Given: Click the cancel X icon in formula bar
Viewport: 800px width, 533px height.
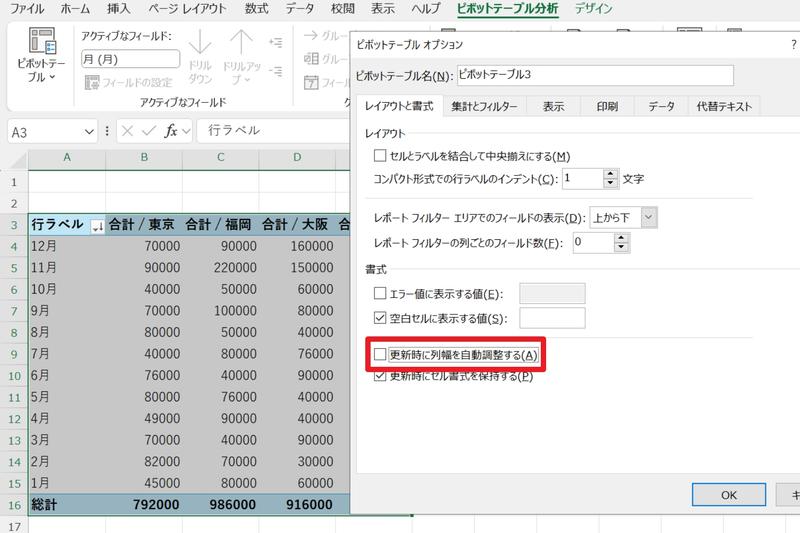Looking at the screenshot, I should pos(128,132).
